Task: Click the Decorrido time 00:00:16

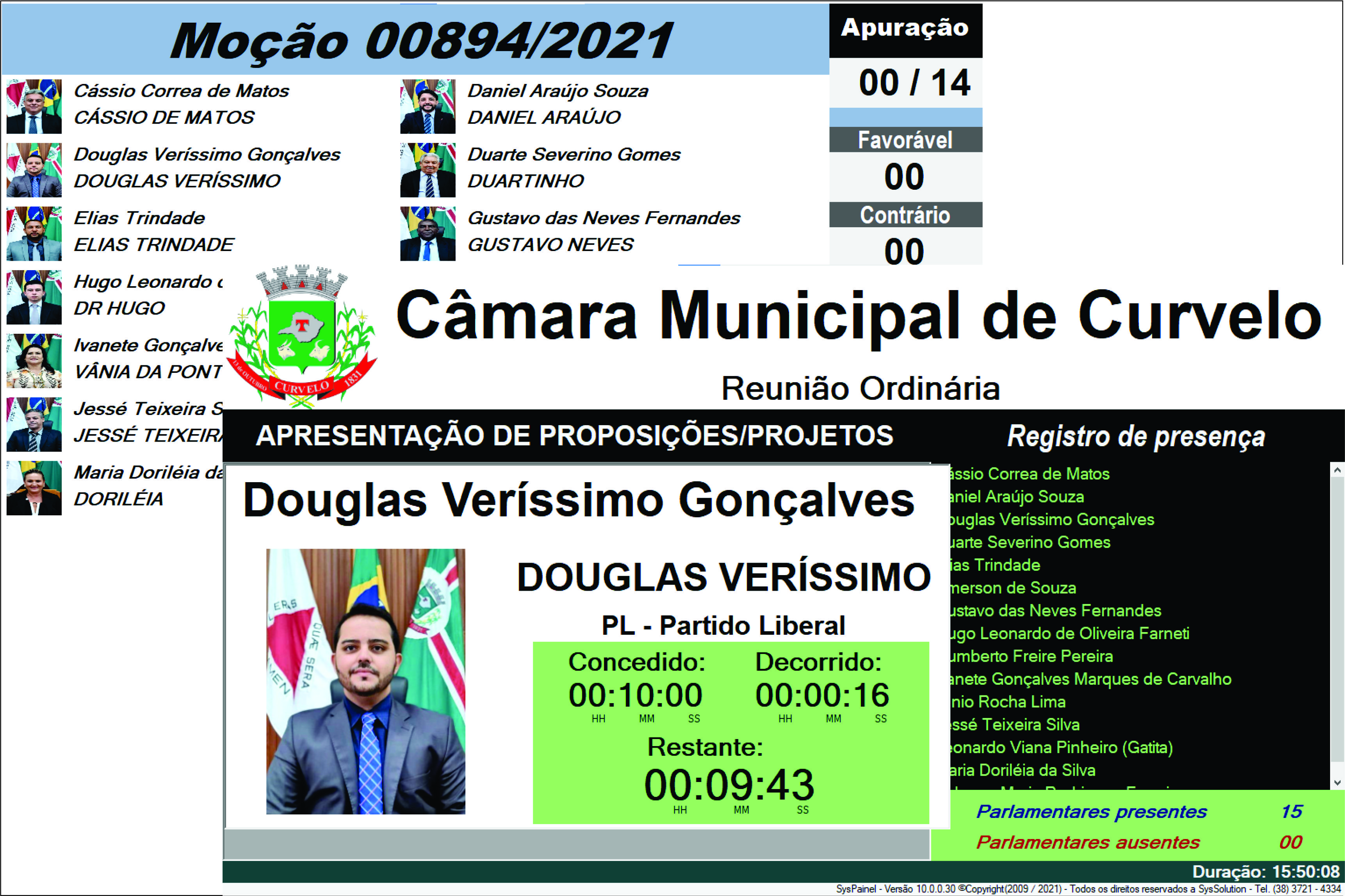Action: 822,695
